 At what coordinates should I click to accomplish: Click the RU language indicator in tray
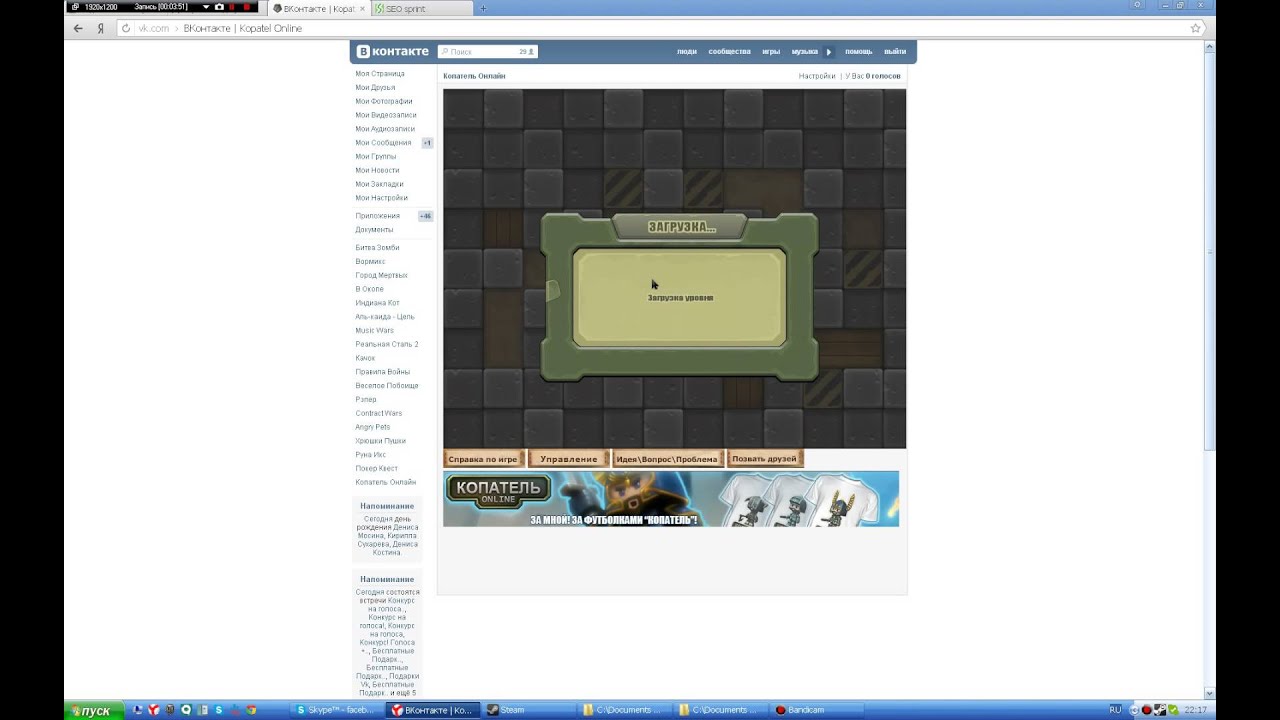click(1116, 710)
